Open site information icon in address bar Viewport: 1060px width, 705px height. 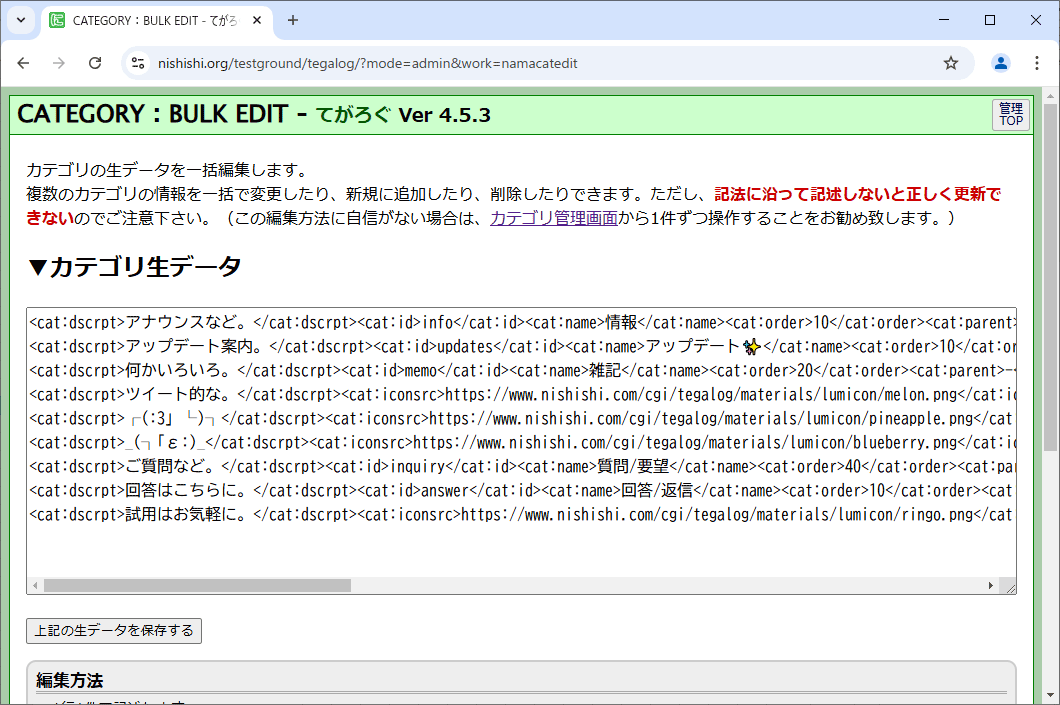click(138, 63)
